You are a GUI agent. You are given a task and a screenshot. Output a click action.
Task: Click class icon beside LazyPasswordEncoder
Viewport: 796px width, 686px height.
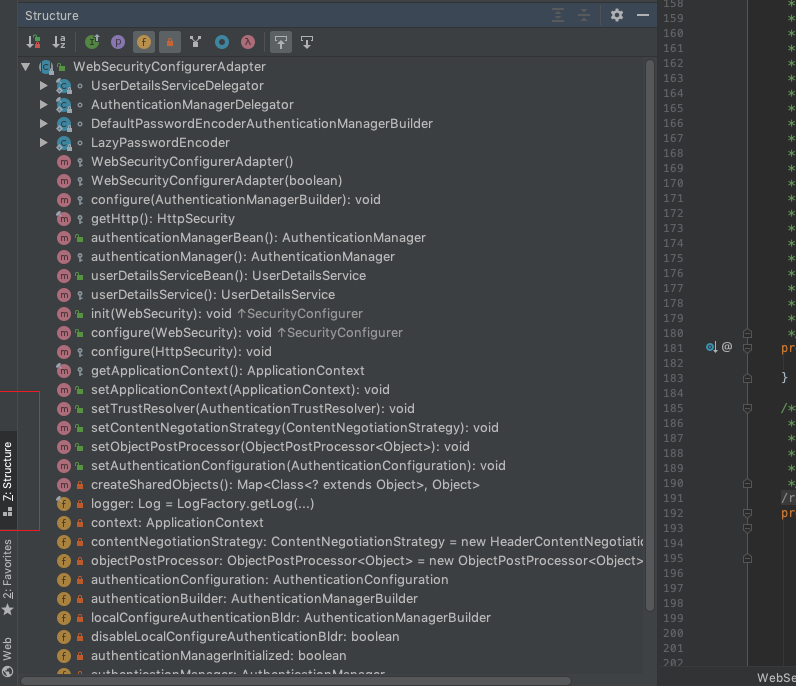(64, 143)
